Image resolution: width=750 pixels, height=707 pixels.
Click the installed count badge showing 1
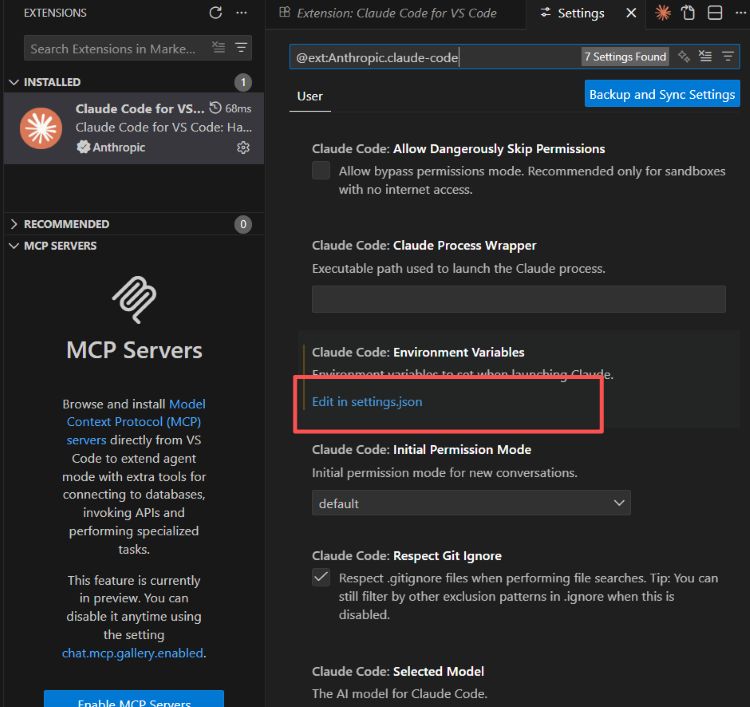pyautogui.click(x=243, y=82)
